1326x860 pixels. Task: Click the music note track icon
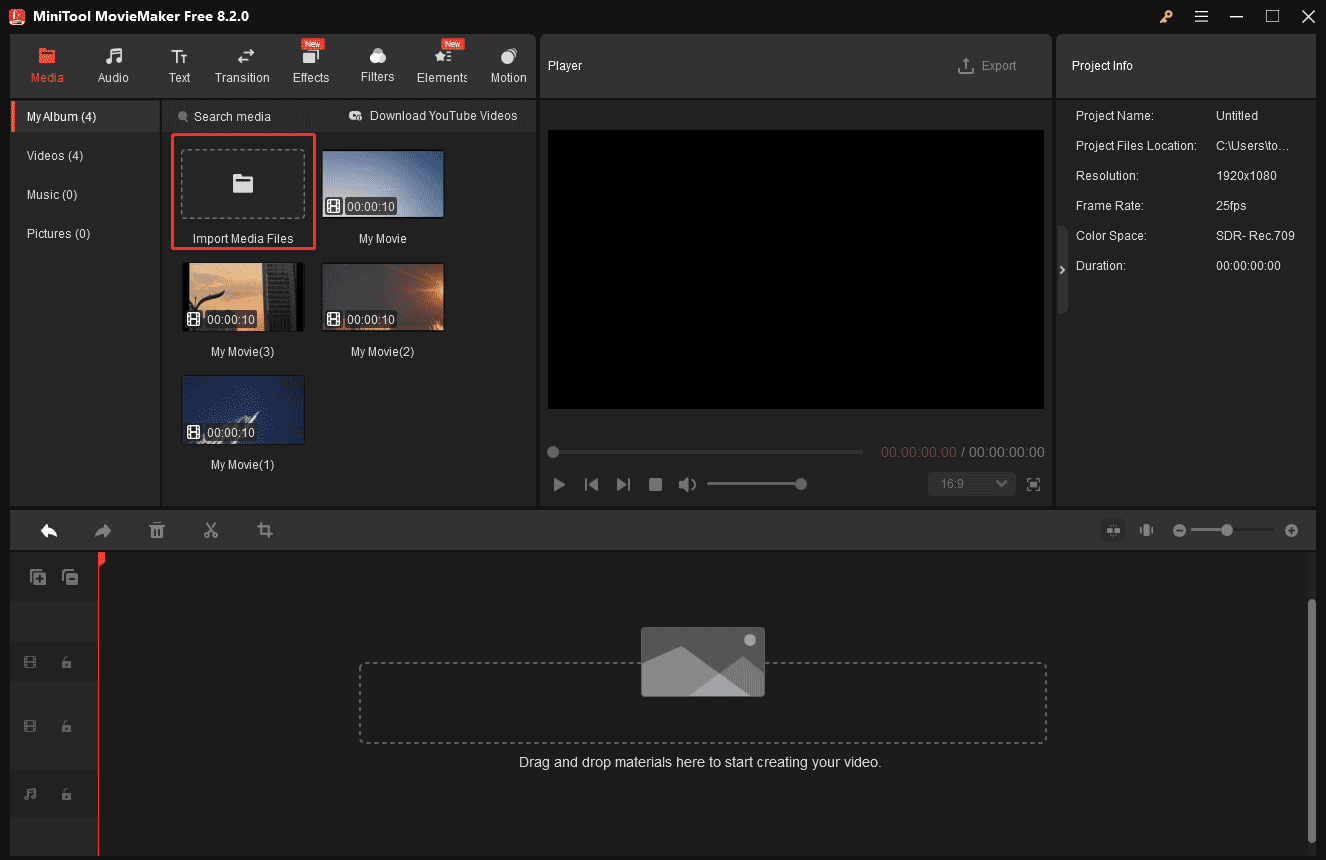pos(30,794)
